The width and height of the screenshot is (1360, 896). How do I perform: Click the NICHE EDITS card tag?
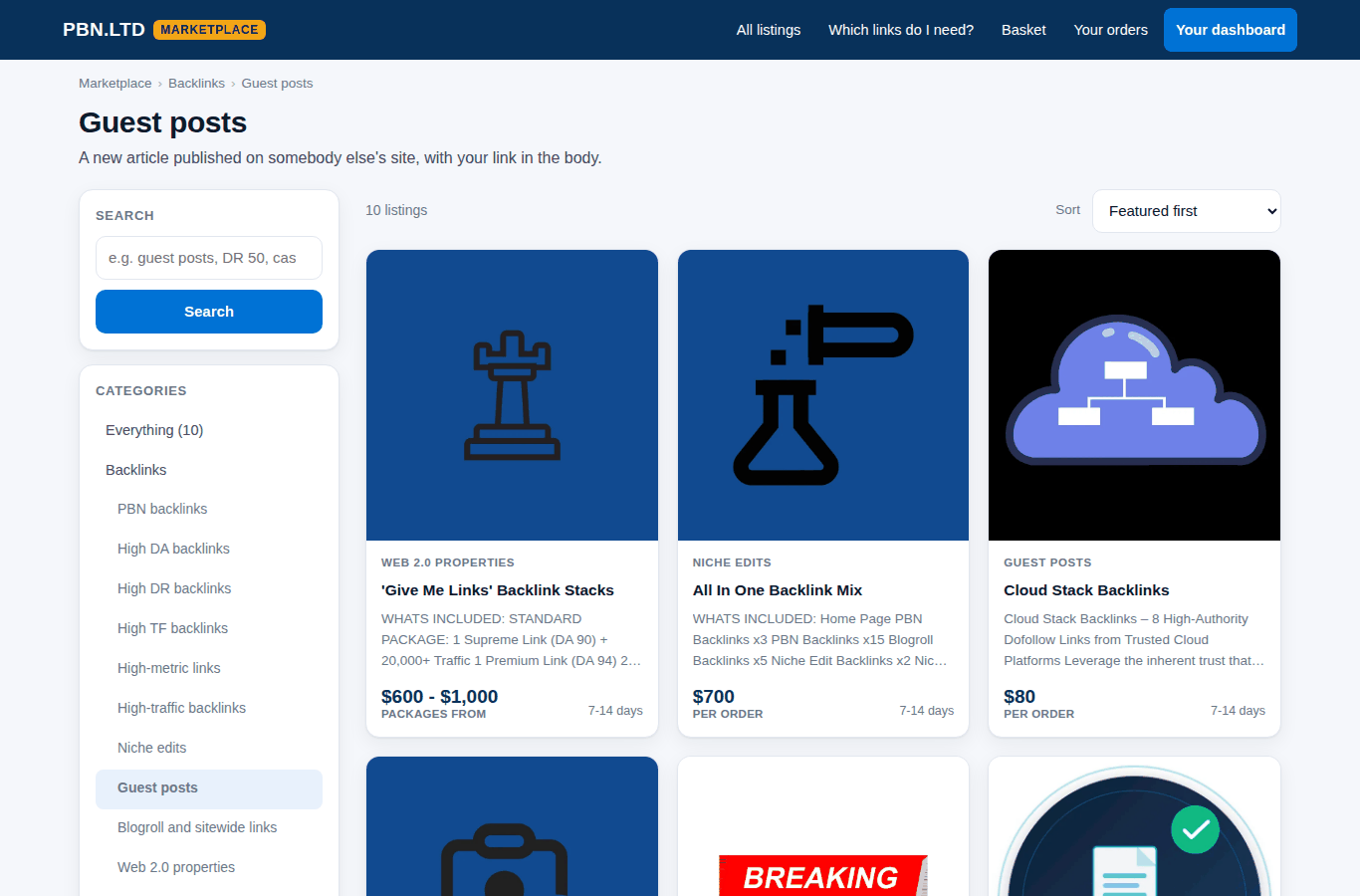(x=732, y=562)
